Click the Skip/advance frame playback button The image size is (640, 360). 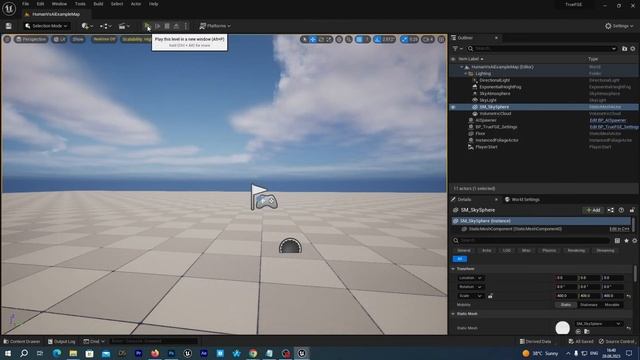pos(158,26)
